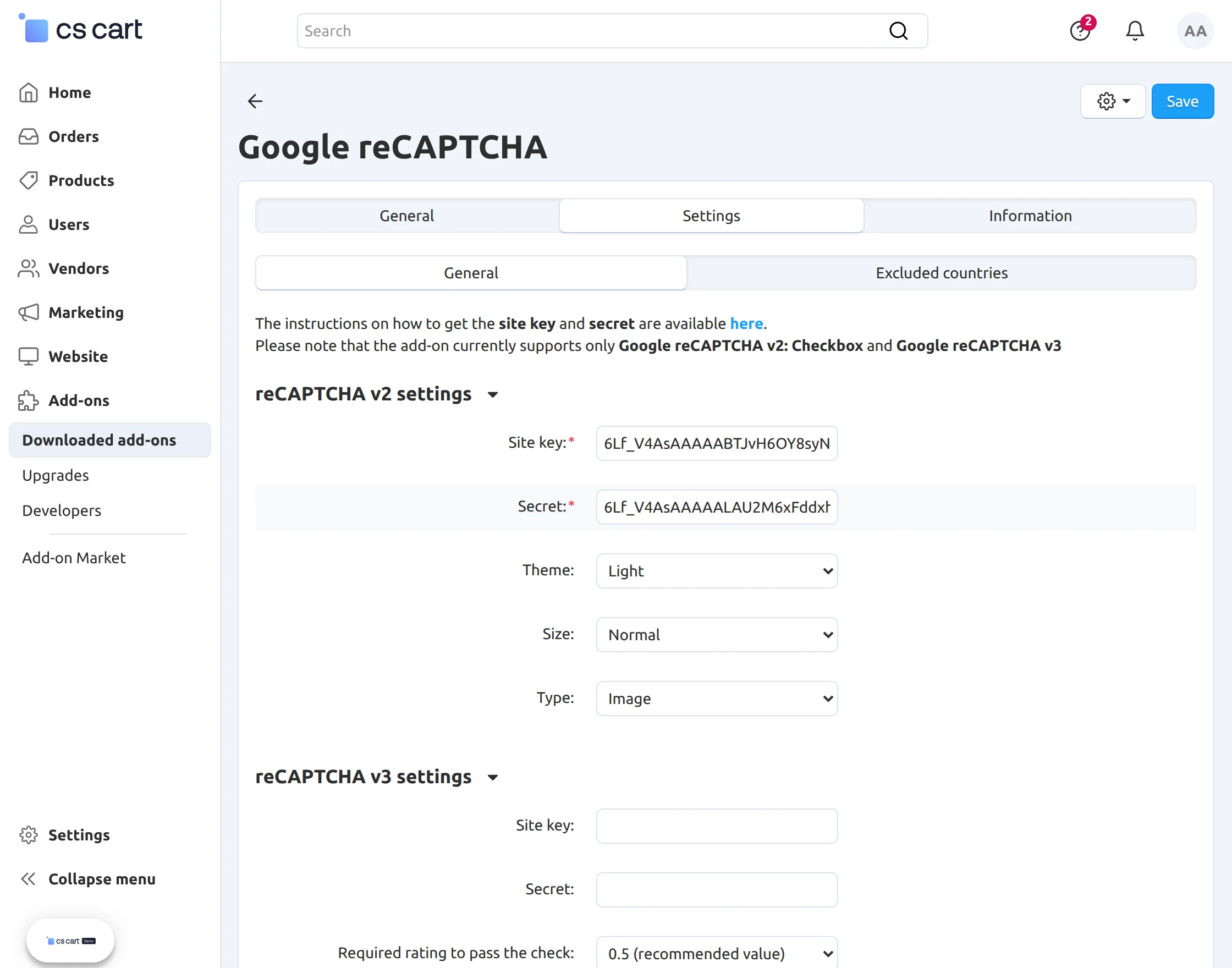
Task: Open the Add-ons puzzle icon
Action: (29, 400)
